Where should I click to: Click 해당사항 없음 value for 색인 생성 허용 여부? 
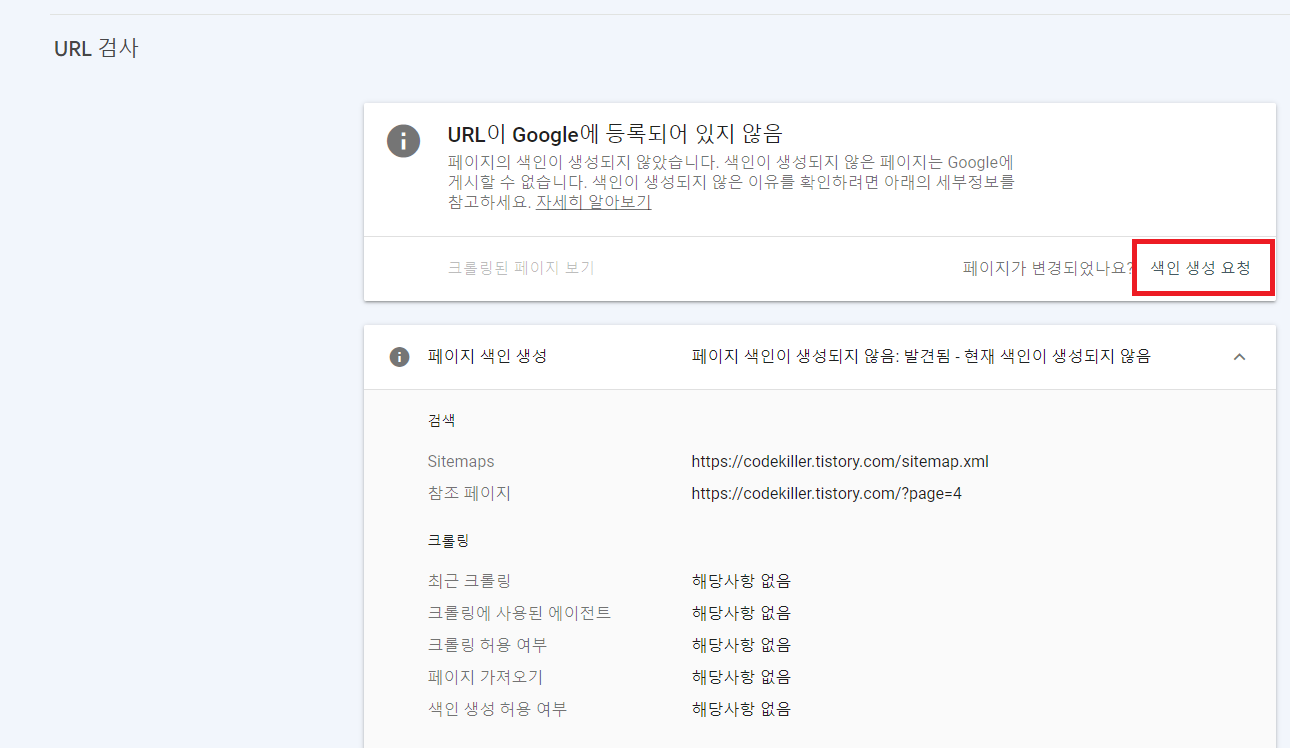[741, 709]
